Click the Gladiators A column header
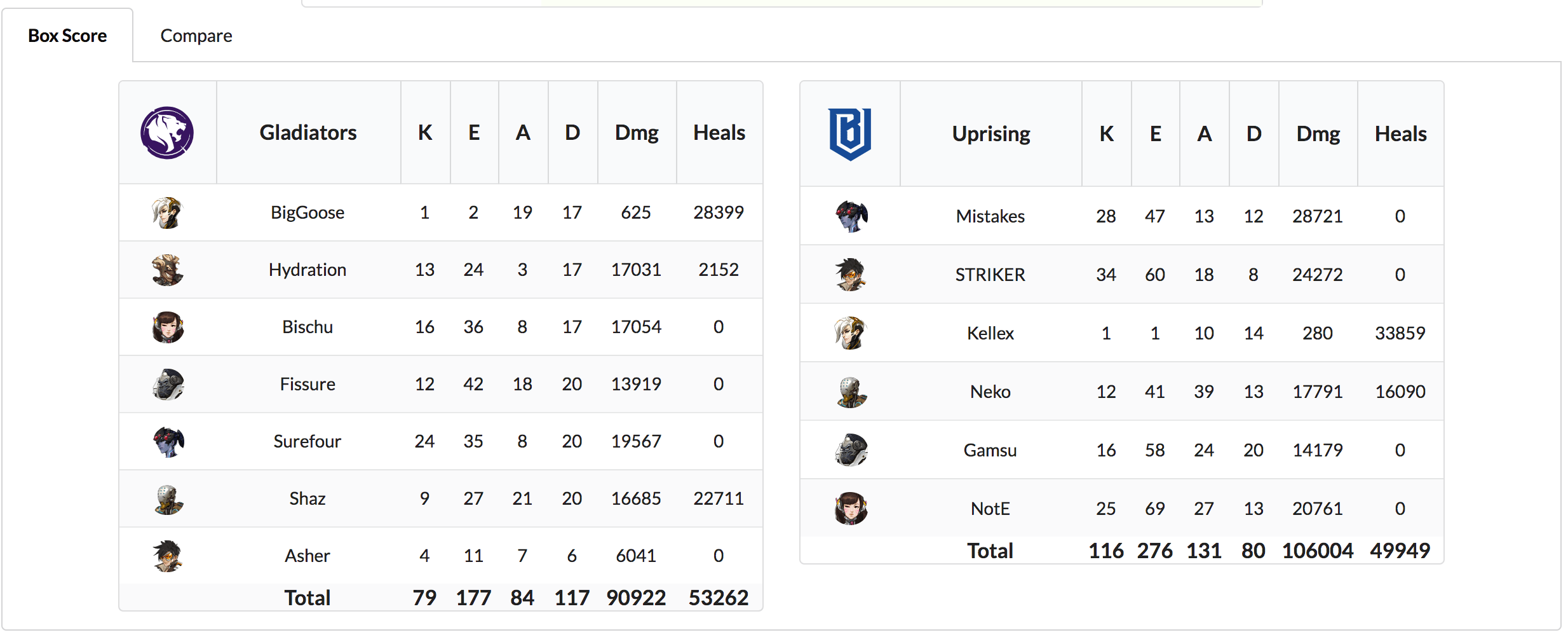 tap(523, 132)
